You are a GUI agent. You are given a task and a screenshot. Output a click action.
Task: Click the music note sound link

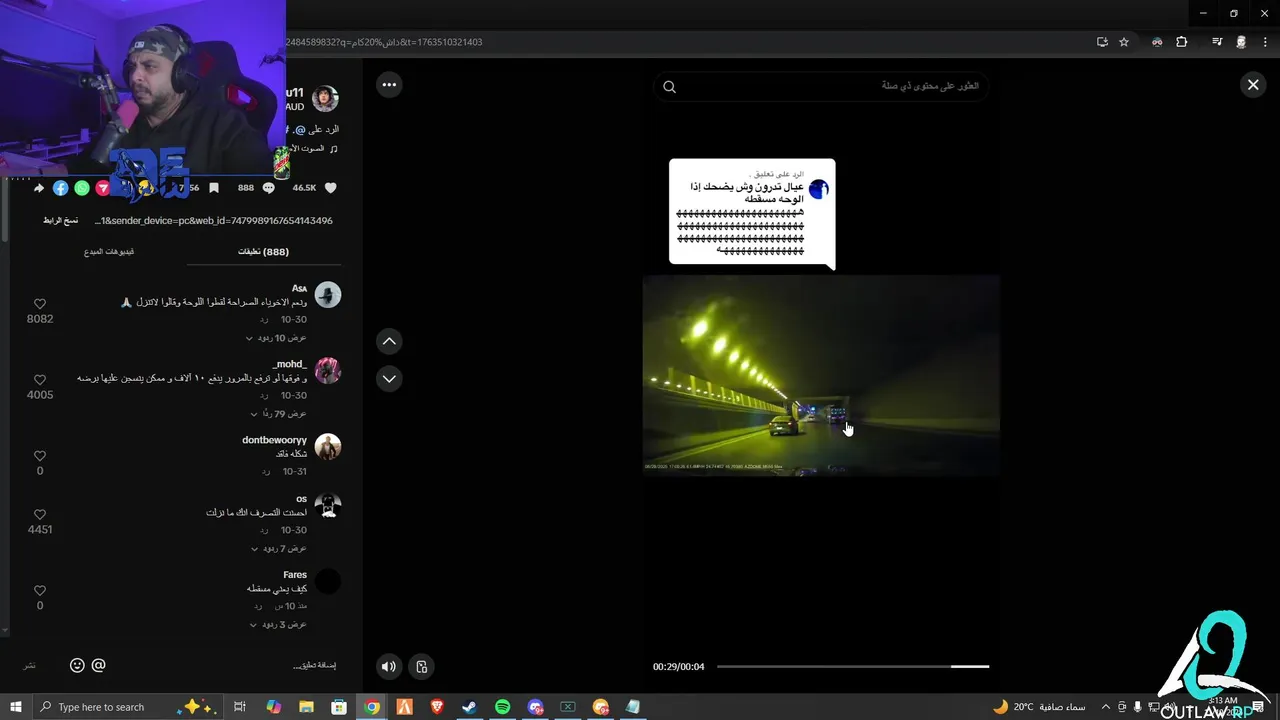(313, 148)
